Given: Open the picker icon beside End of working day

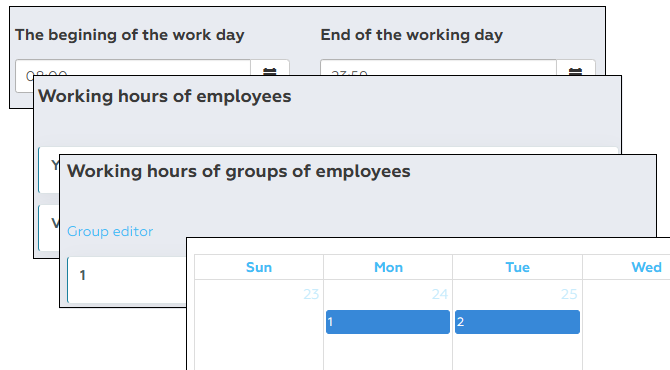Looking at the screenshot, I should coord(576,68).
